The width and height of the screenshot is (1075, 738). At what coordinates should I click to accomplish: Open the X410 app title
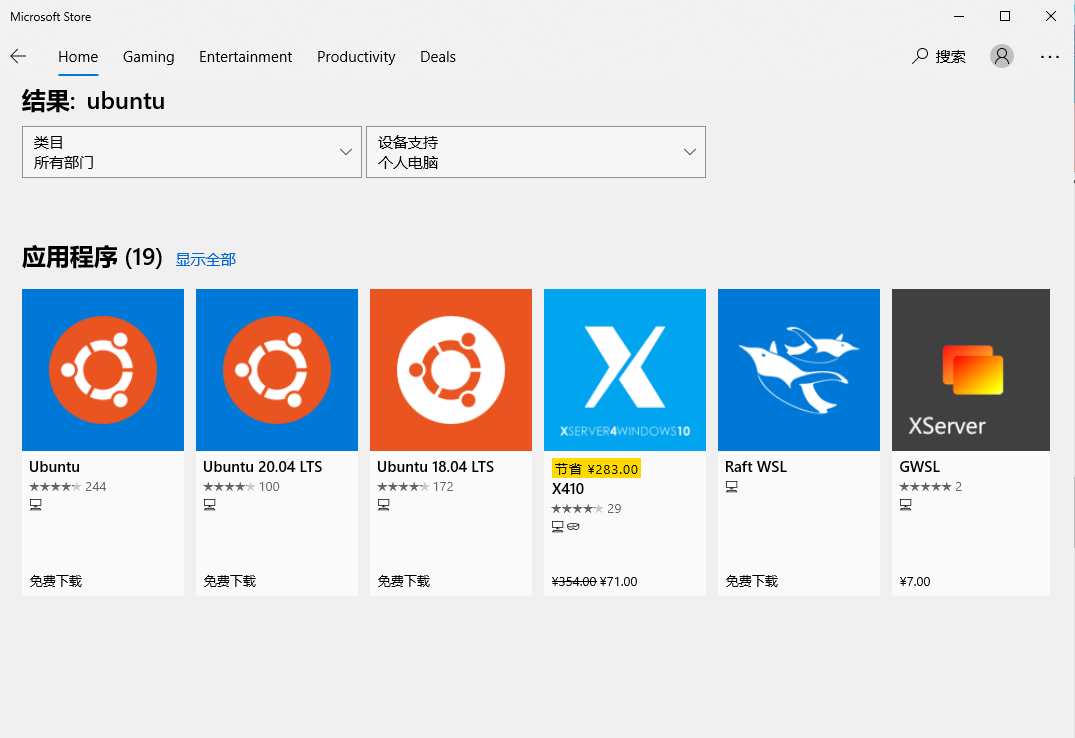pos(568,489)
